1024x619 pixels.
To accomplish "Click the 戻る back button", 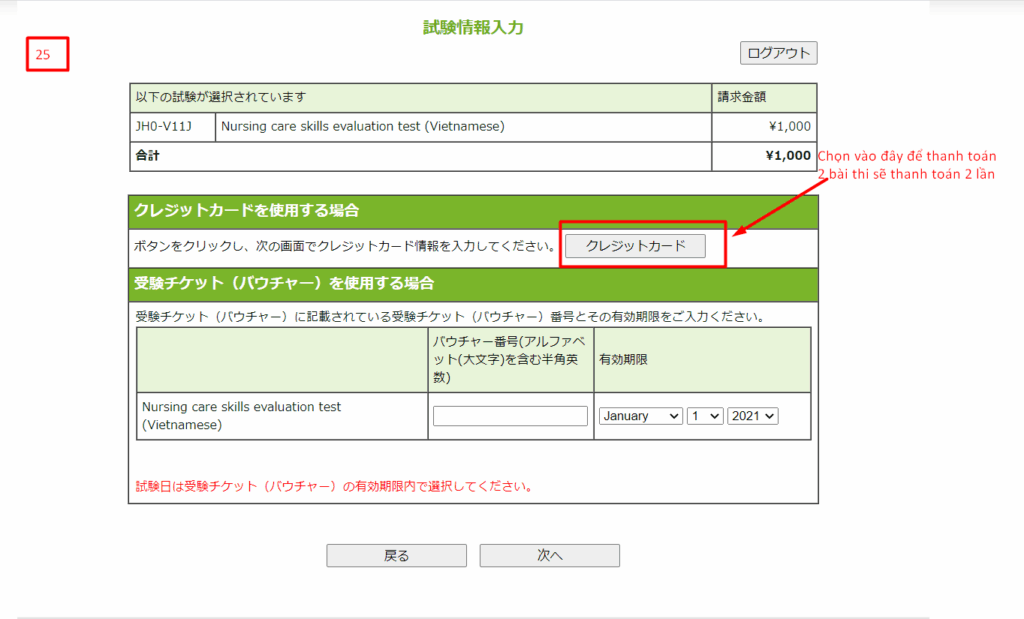I will tap(396, 556).
